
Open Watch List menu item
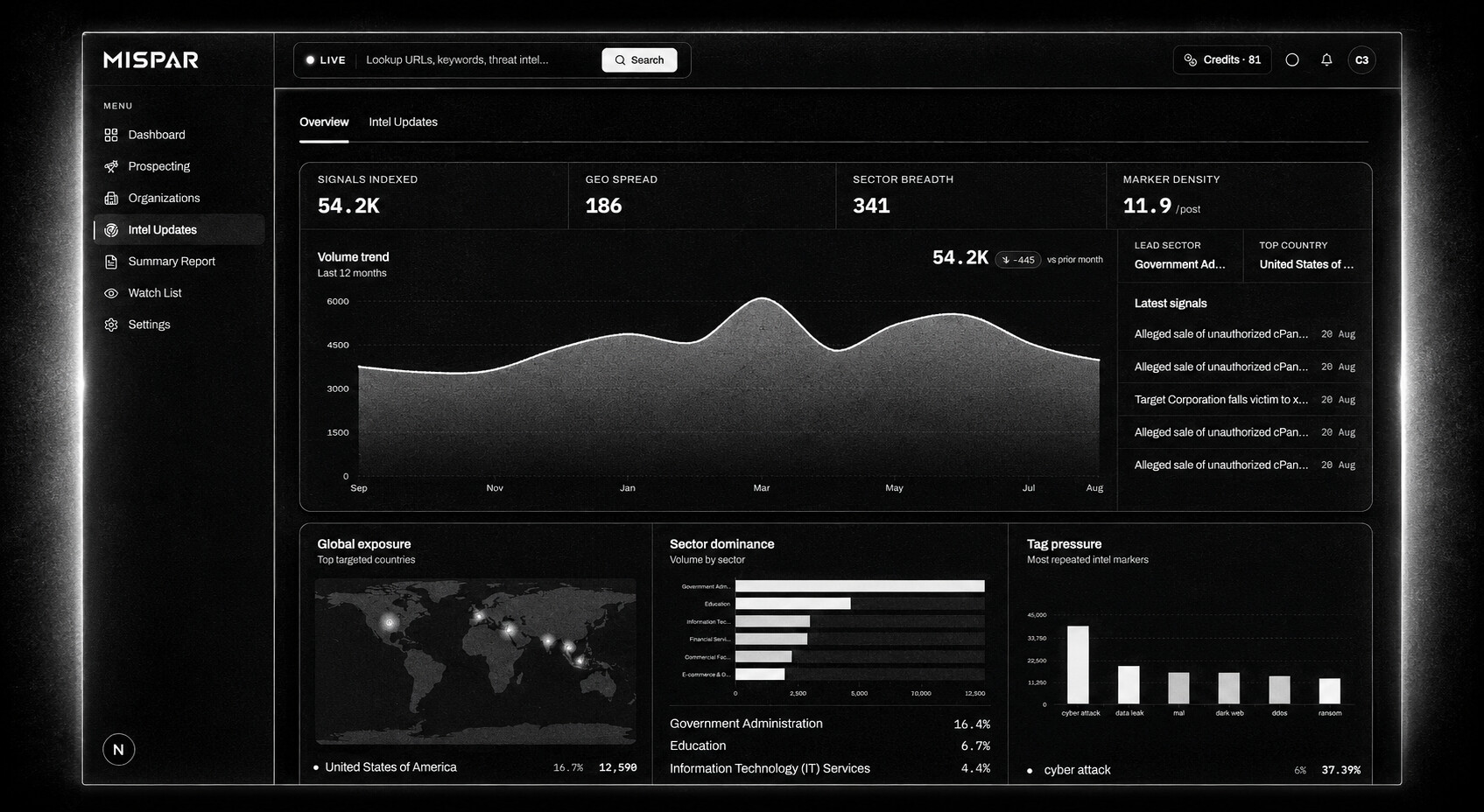tap(179, 293)
